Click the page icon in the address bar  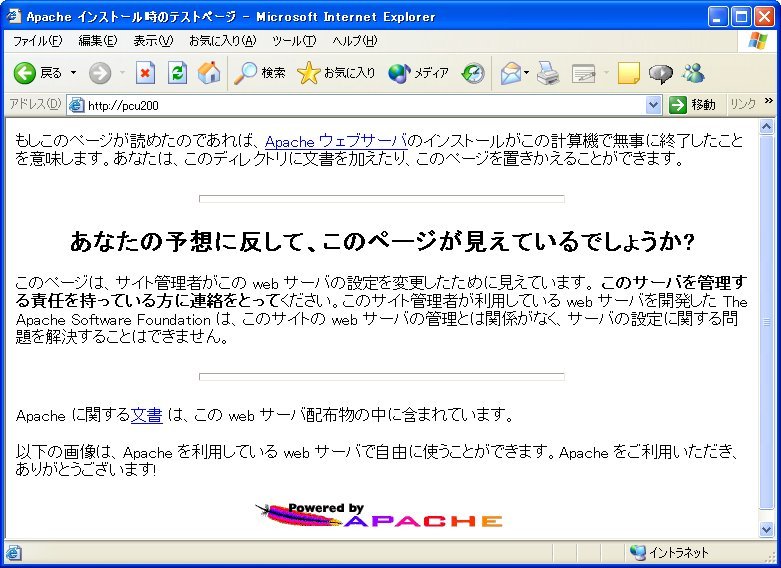pyautogui.click(x=76, y=105)
